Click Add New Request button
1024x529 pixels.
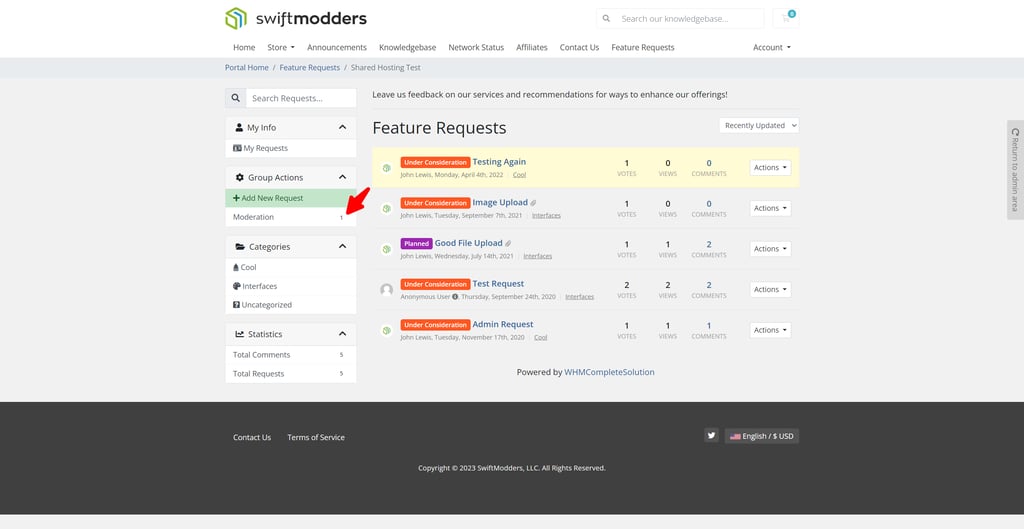[290, 198]
